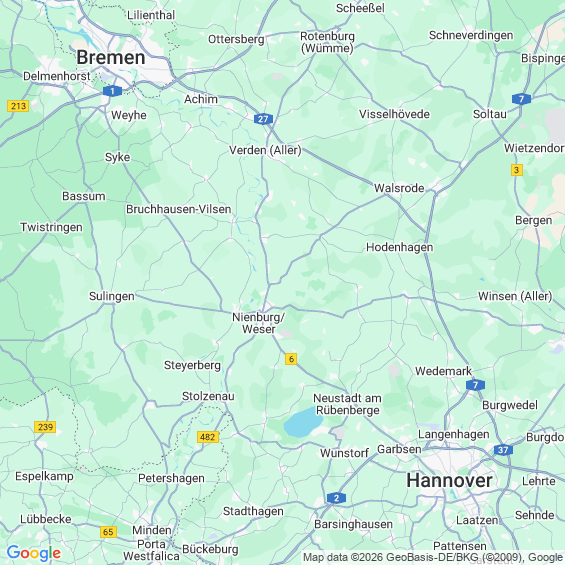Click the Verden (Aller) label
This screenshot has width=565, height=565.
coord(265,150)
